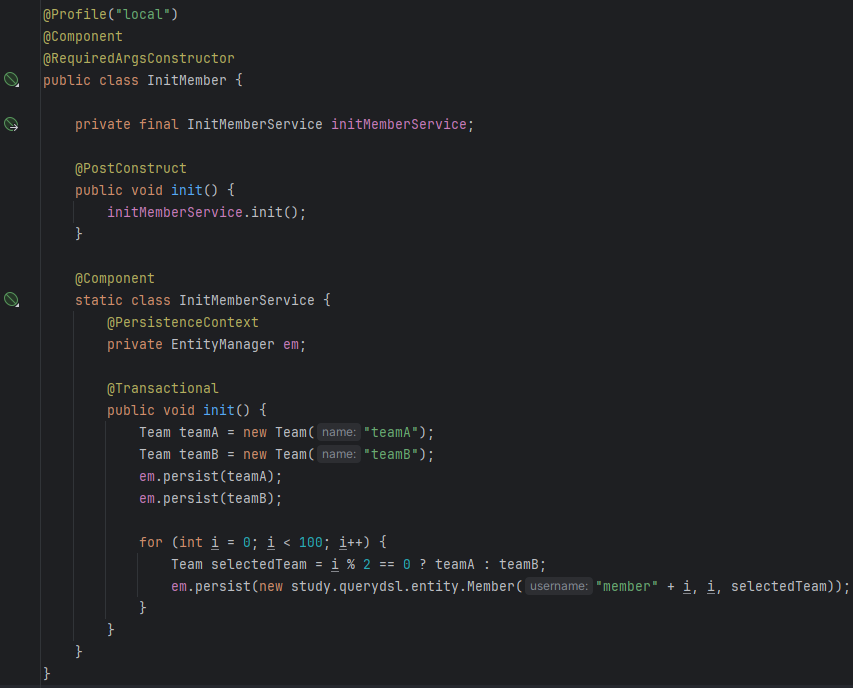Click the InitMemberService static class name
The width and height of the screenshot is (853, 688).
247,300
